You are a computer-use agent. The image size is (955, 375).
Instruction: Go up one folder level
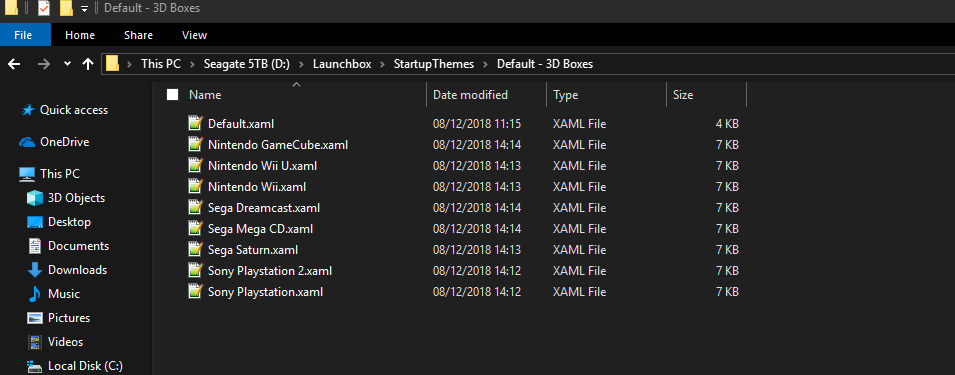coord(88,64)
